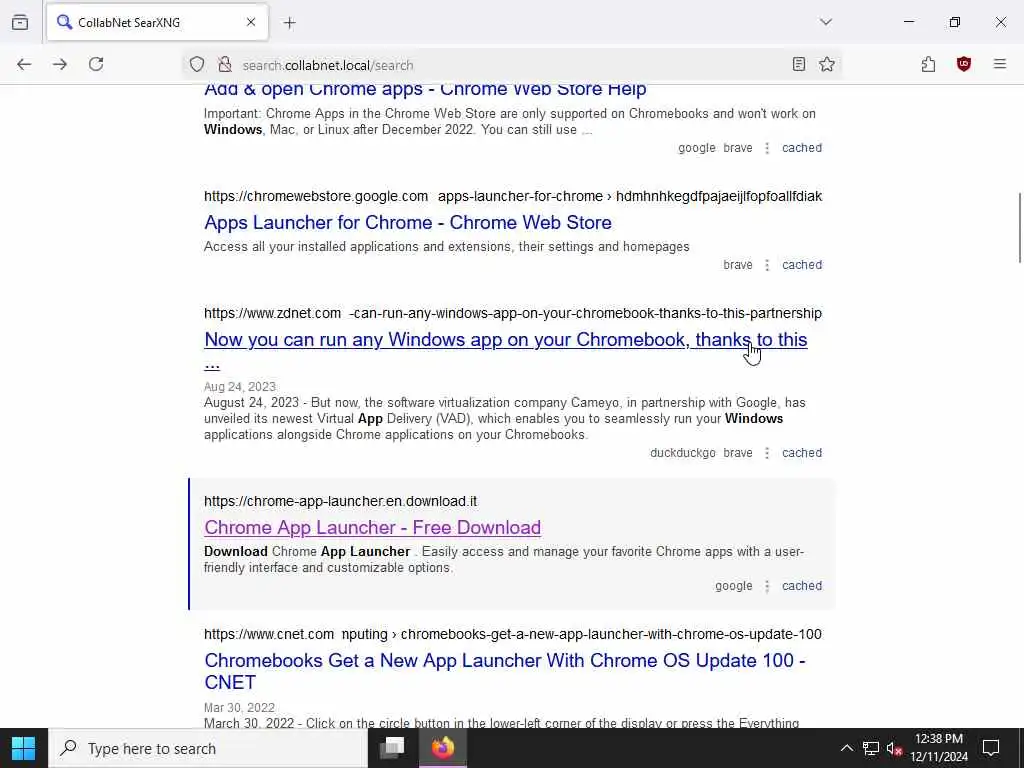Image resolution: width=1024 pixels, height=768 pixels.
Task: Open more options dots for Chrome Web Store Help result
Action: pos(767,148)
